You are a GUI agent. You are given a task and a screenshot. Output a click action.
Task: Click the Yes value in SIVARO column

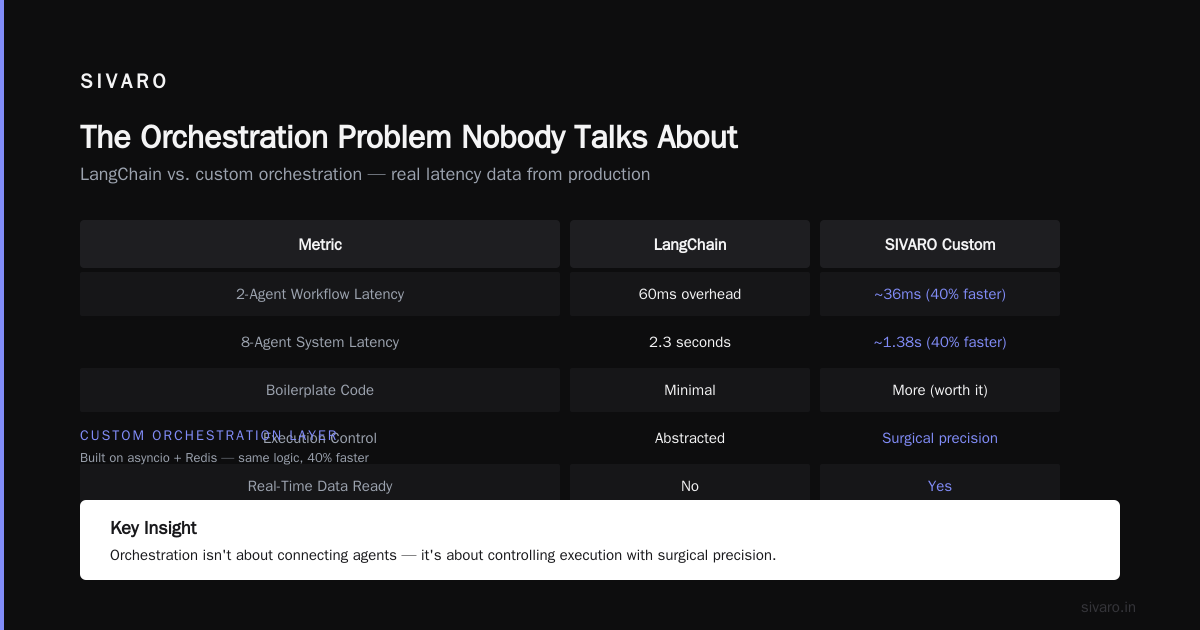click(x=940, y=485)
